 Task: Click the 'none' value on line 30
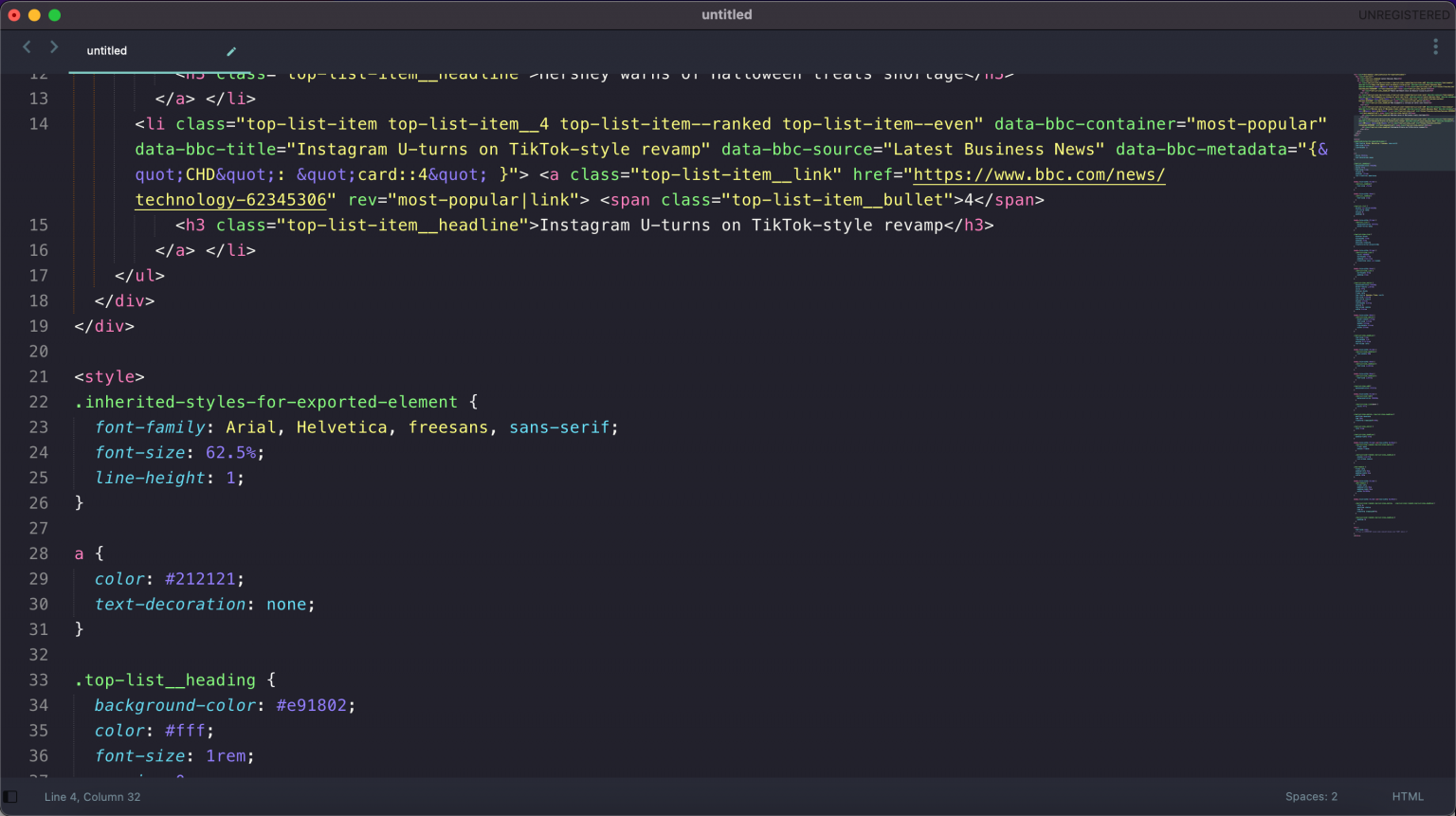tap(286, 605)
